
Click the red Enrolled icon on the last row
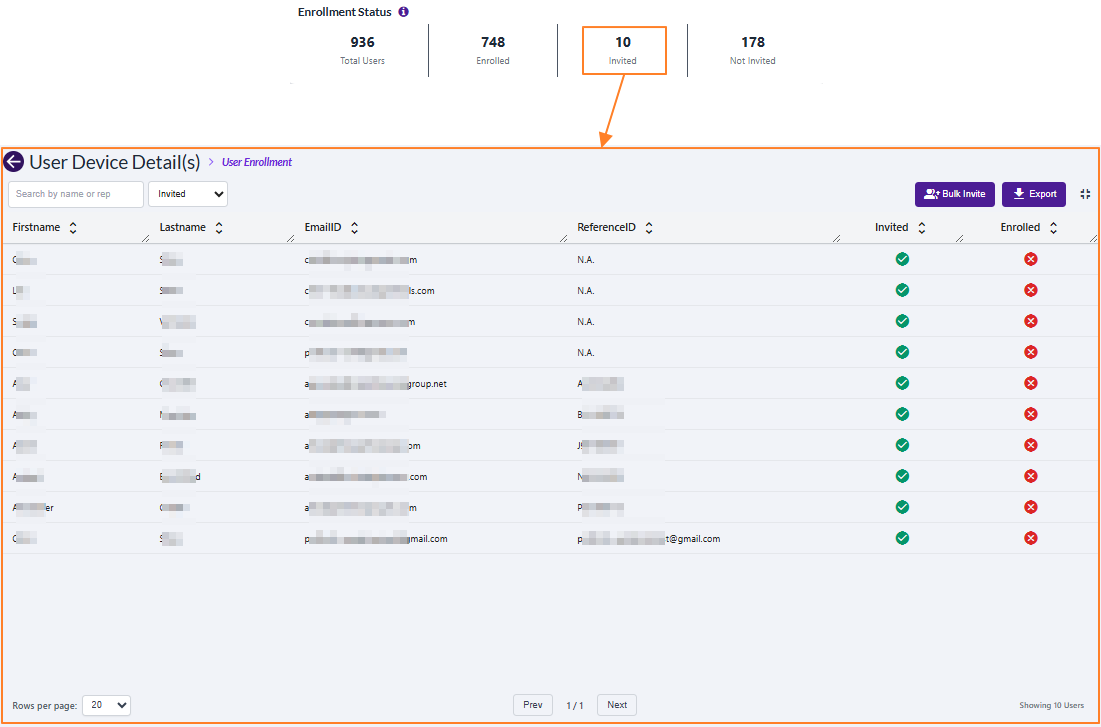pos(1031,538)
